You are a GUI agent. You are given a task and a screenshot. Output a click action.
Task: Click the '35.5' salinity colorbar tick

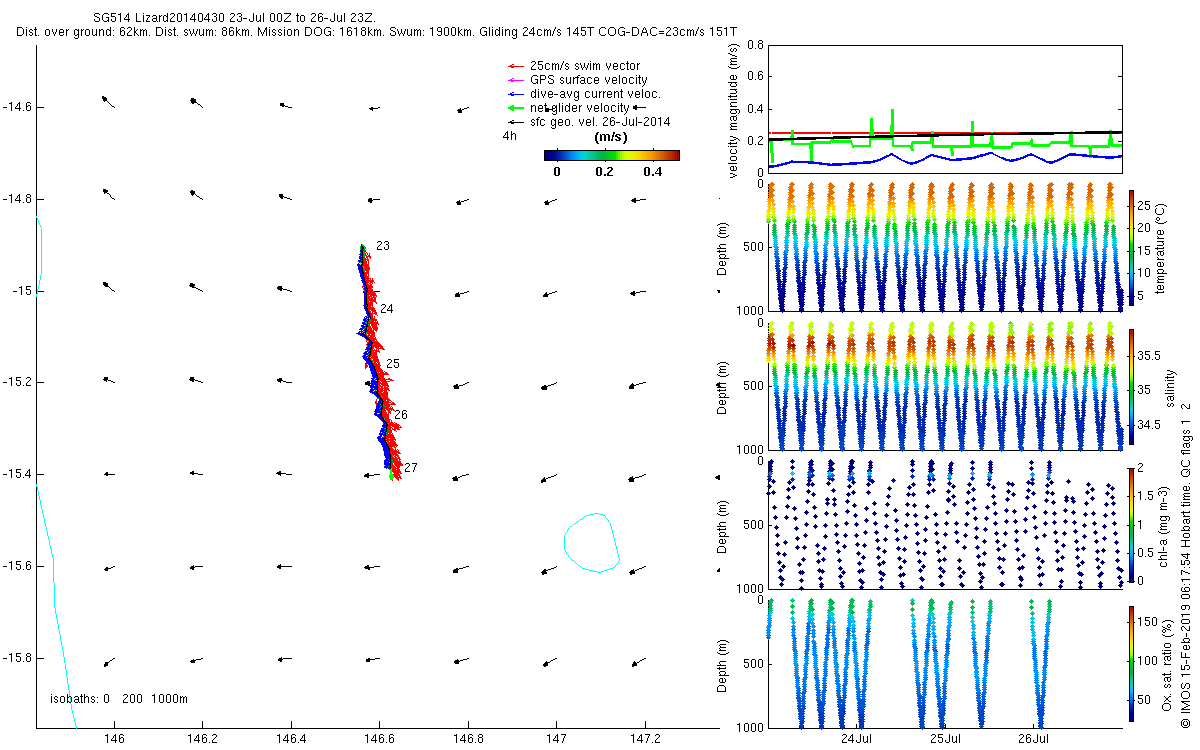pyautogui.click(x=1147, y=356)
